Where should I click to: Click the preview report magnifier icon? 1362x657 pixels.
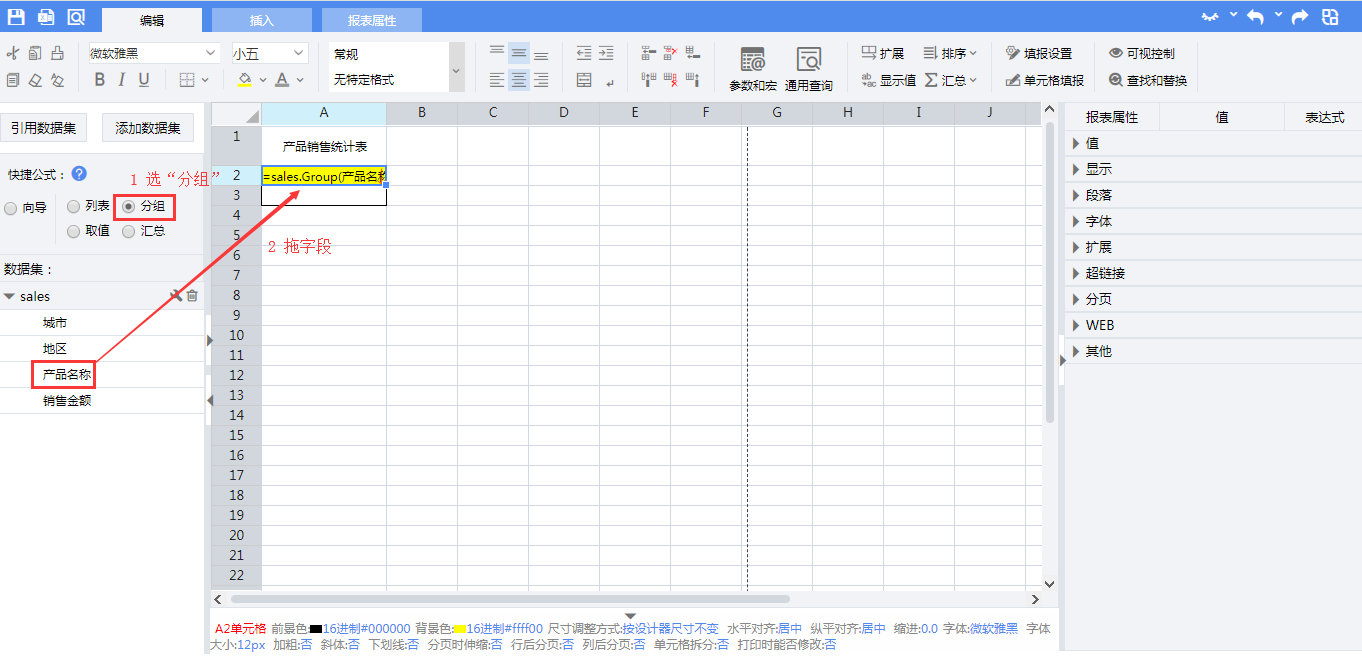76,17
